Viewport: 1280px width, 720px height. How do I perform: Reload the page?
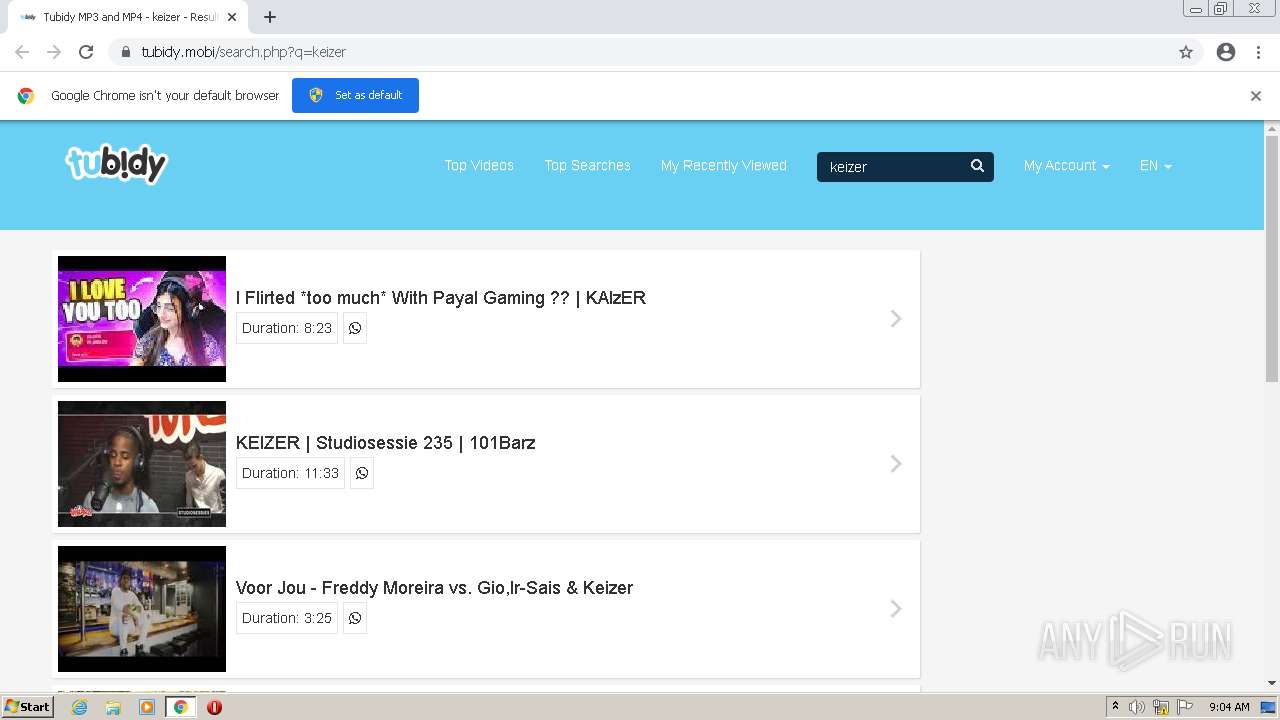[86, 52]
